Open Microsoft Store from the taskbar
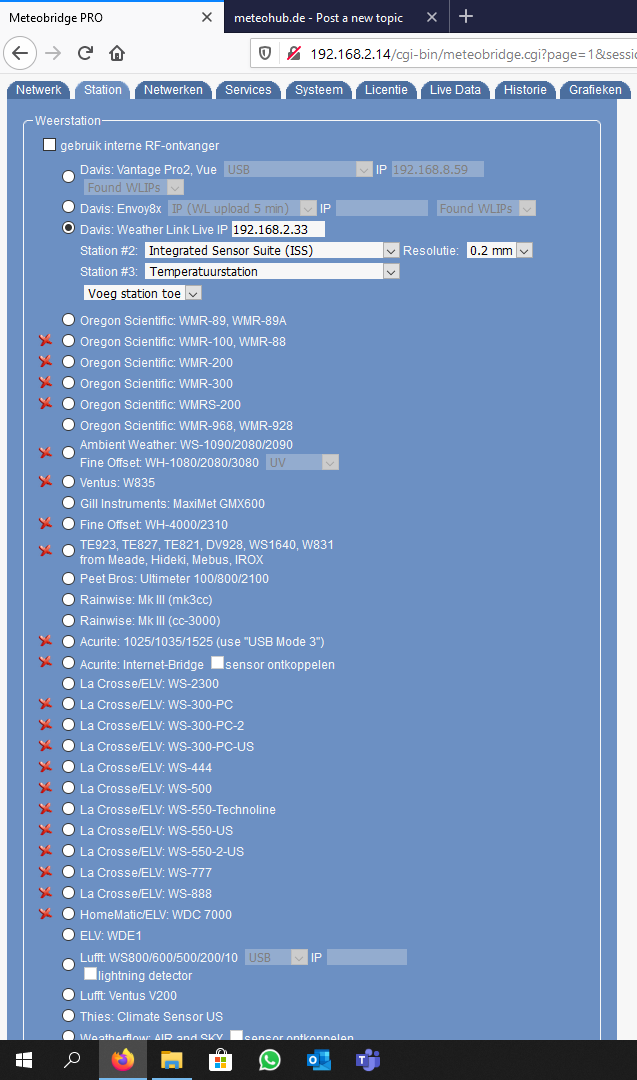637x1080 pixels. click(220, 1060)
